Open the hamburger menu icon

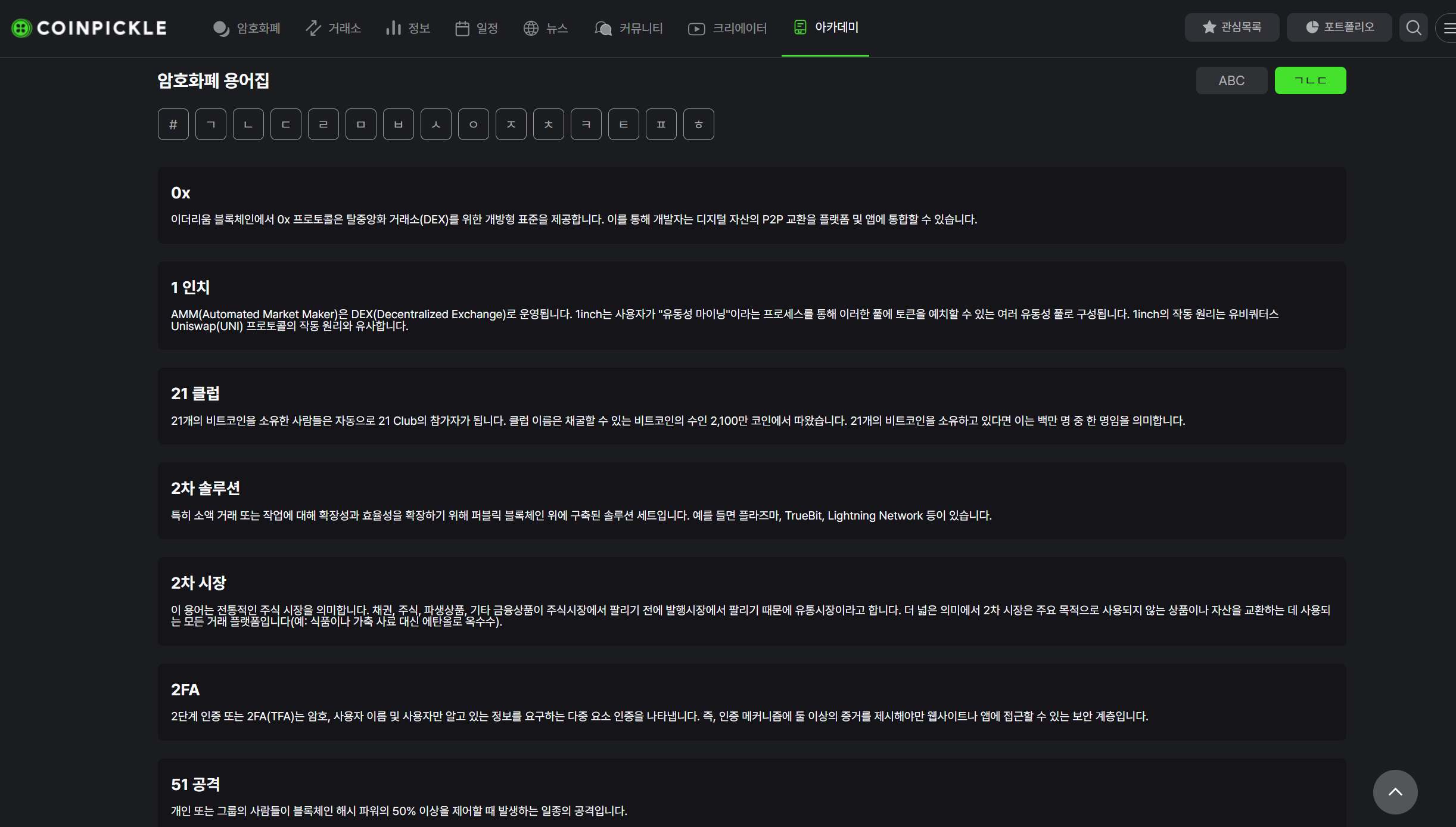point(1448,28)
